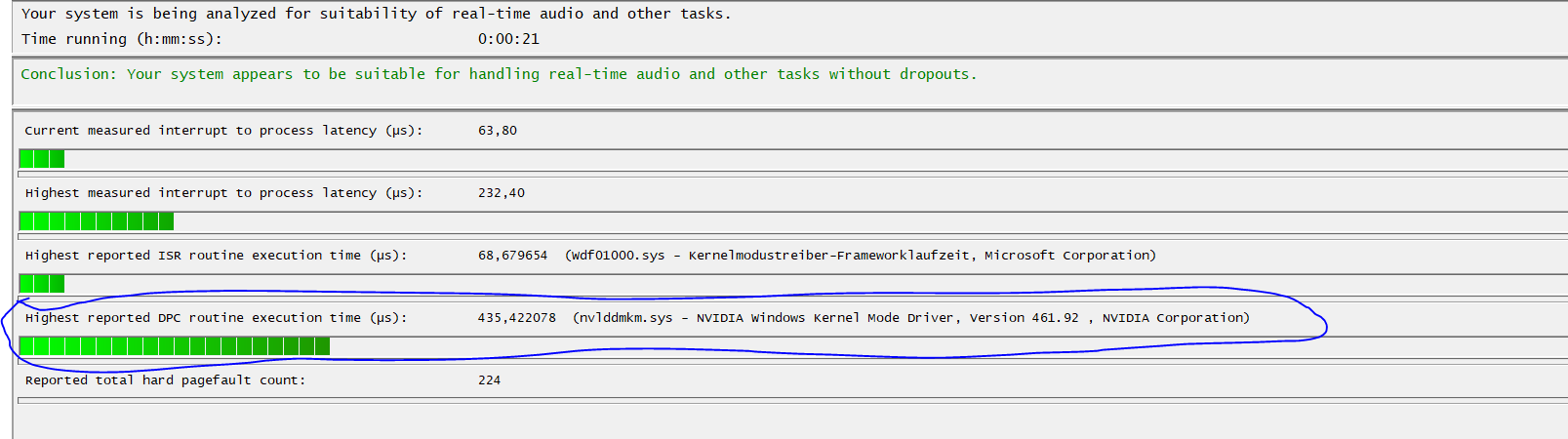Click the hard pagefault count value 224
1568x439 pixels.
pos(489,380)
